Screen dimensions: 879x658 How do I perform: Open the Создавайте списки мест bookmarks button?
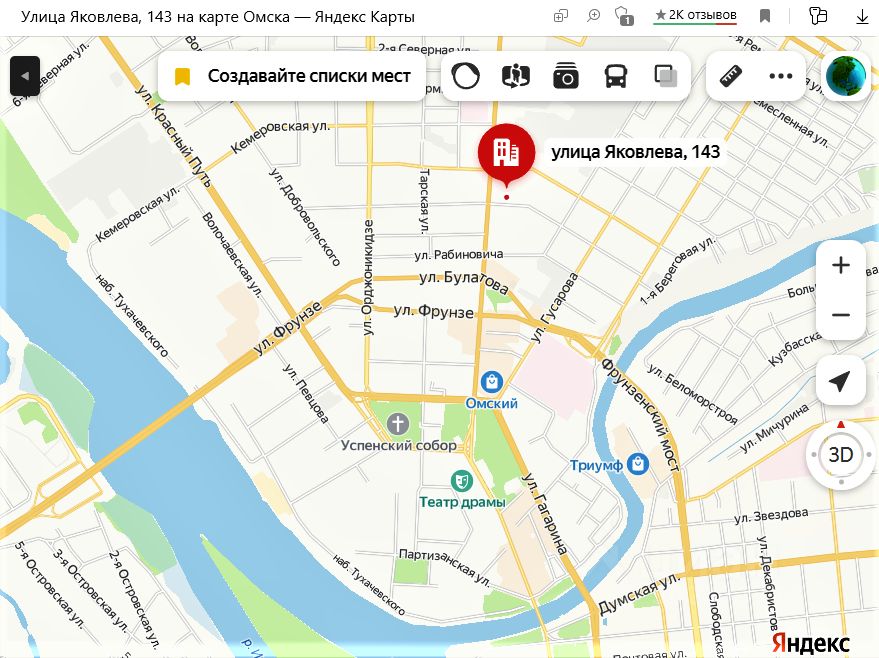[x=292, y=76]
